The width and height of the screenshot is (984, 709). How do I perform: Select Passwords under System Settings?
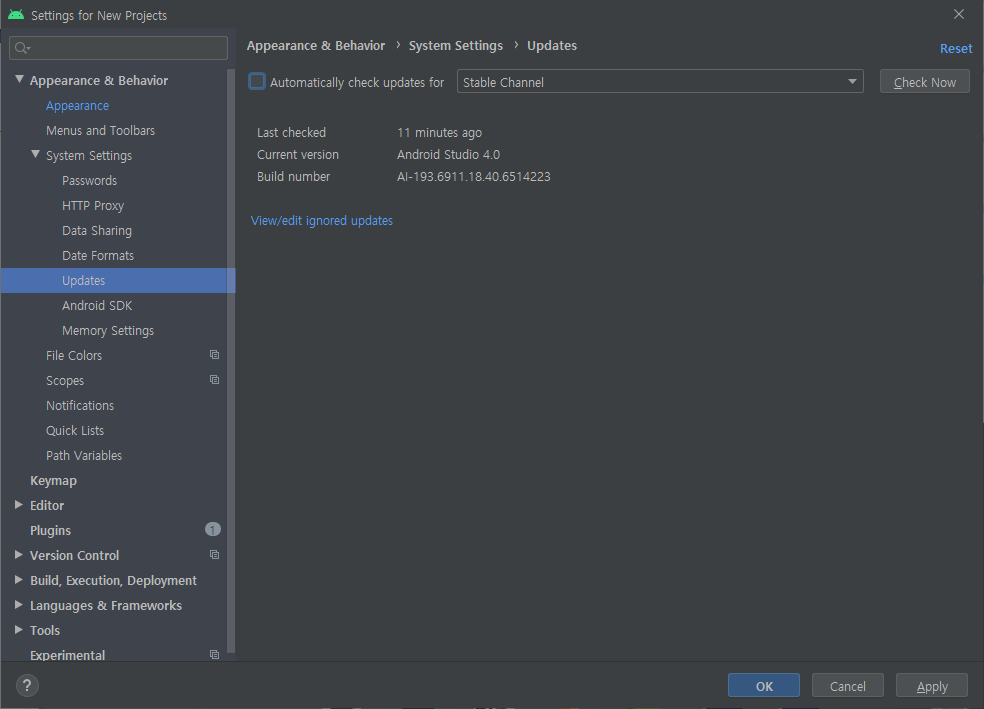pos(89,181)
